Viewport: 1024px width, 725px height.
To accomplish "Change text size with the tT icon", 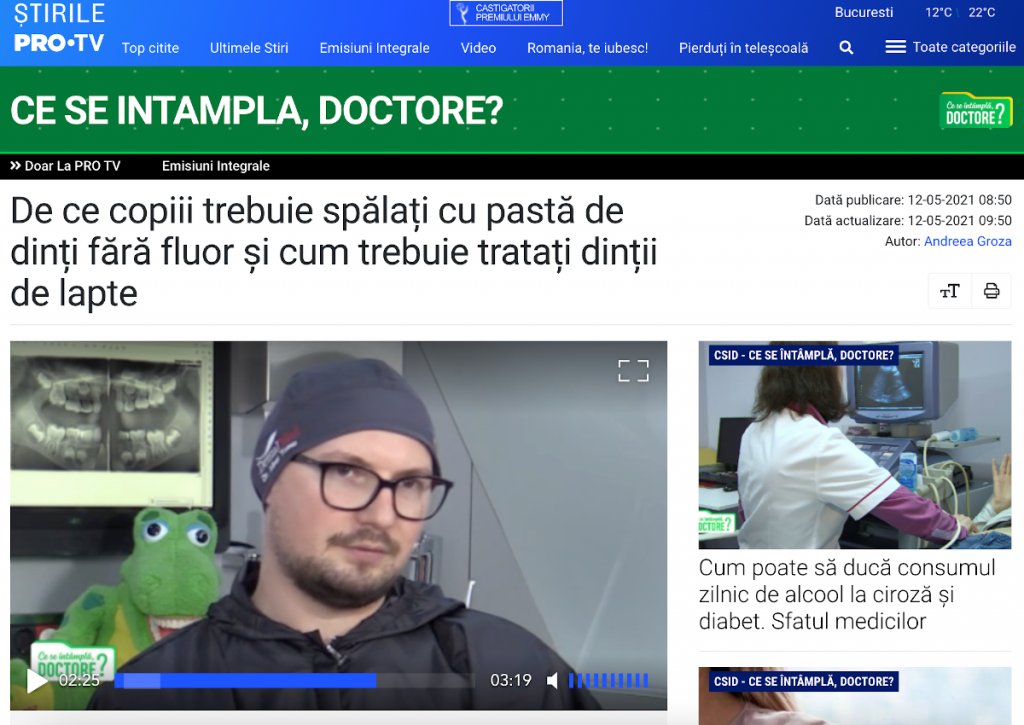I will [x=950, y=291].
